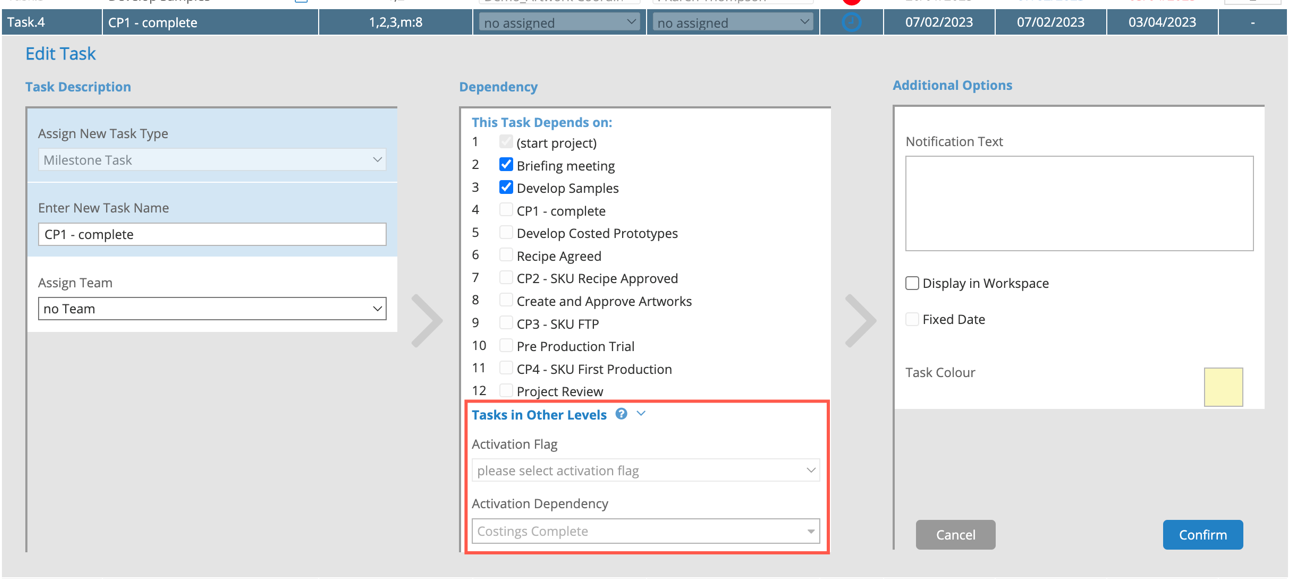Uncheck the Briefing meeting dependency
Screen dimensions: 1294x579
[505, 165]
